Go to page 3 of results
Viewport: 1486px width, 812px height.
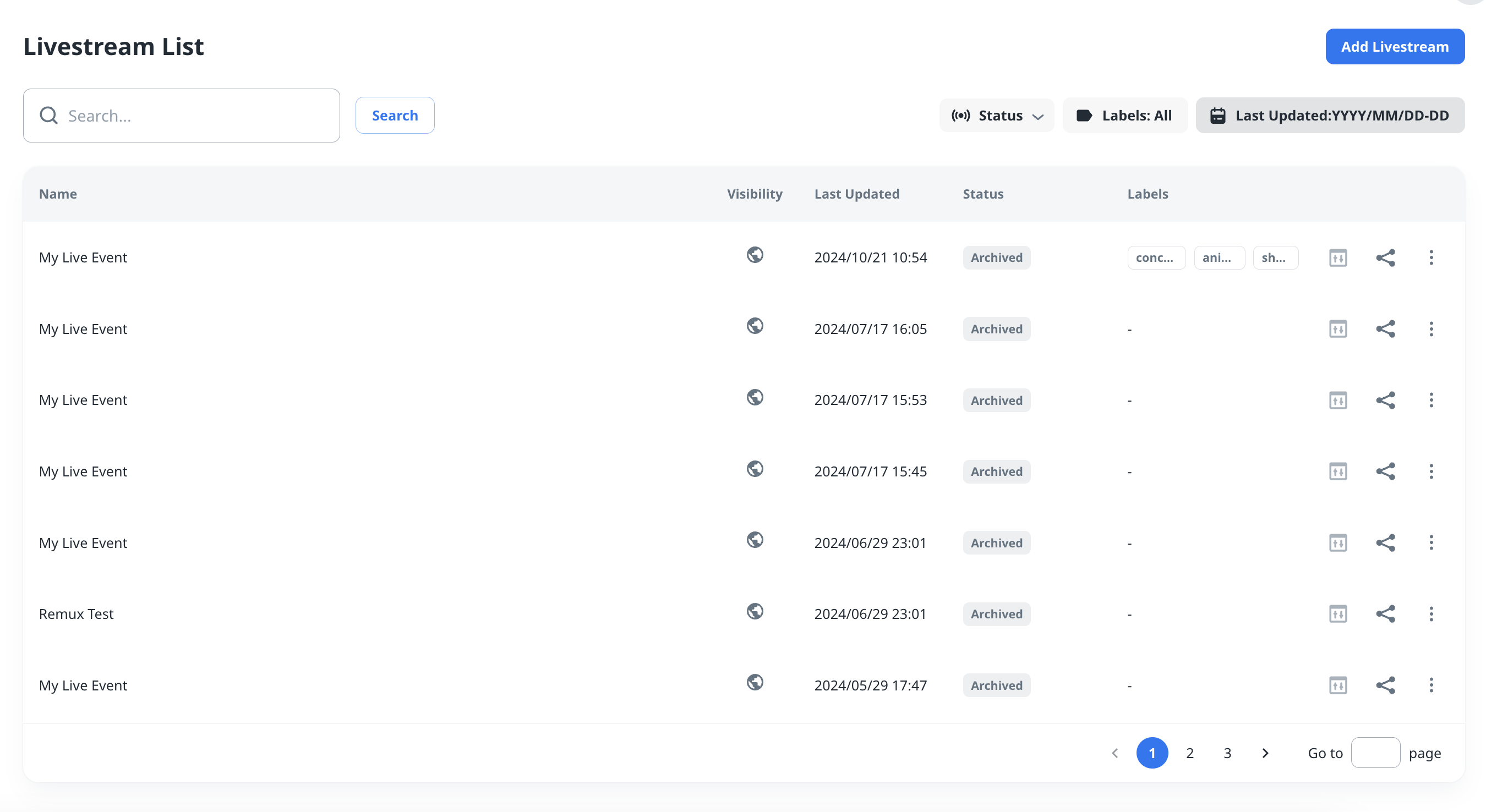click(x=1227, y=753)
